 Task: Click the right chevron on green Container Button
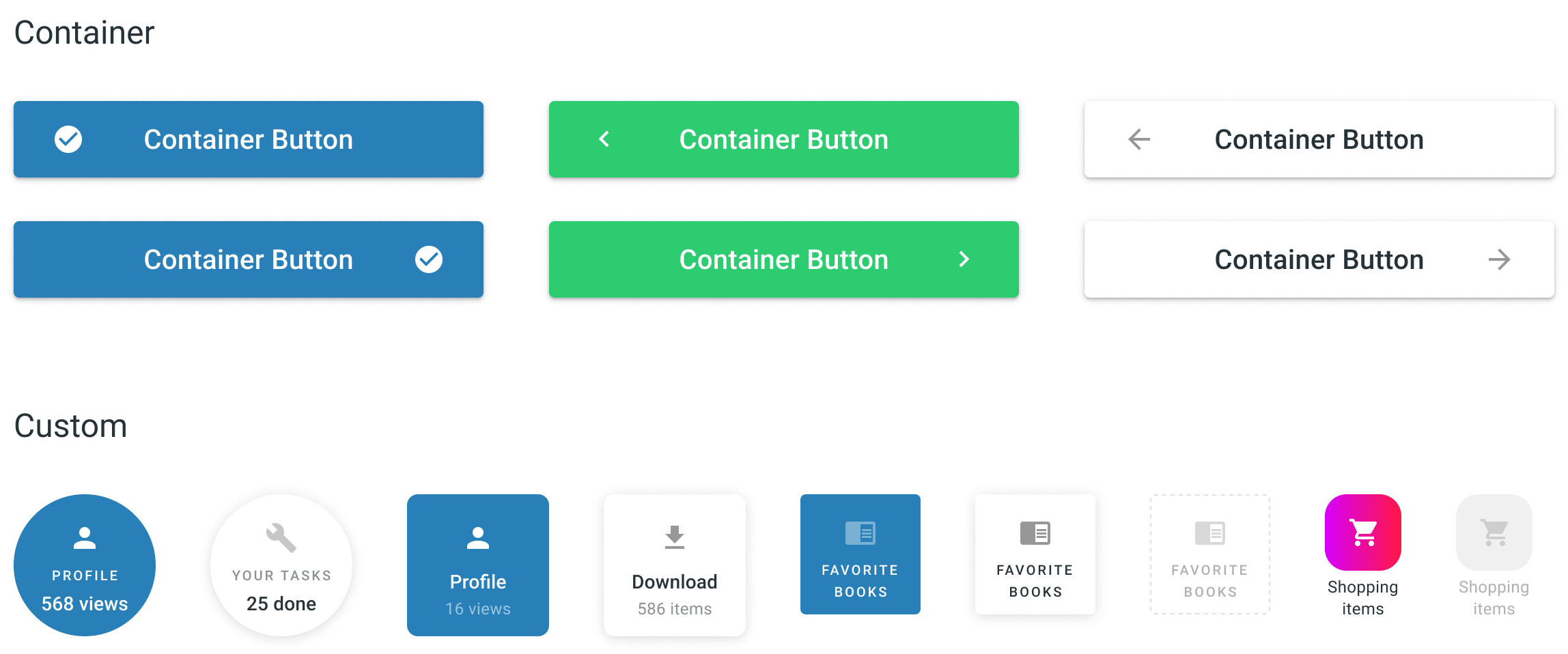coord(964,259)
